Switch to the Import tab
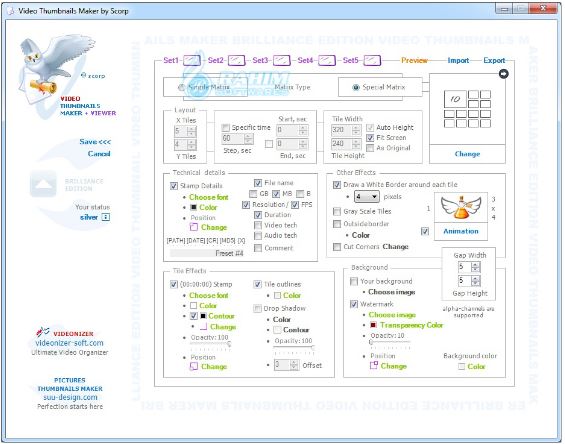Viewport: 565px width, 444px height. point(458,60)
